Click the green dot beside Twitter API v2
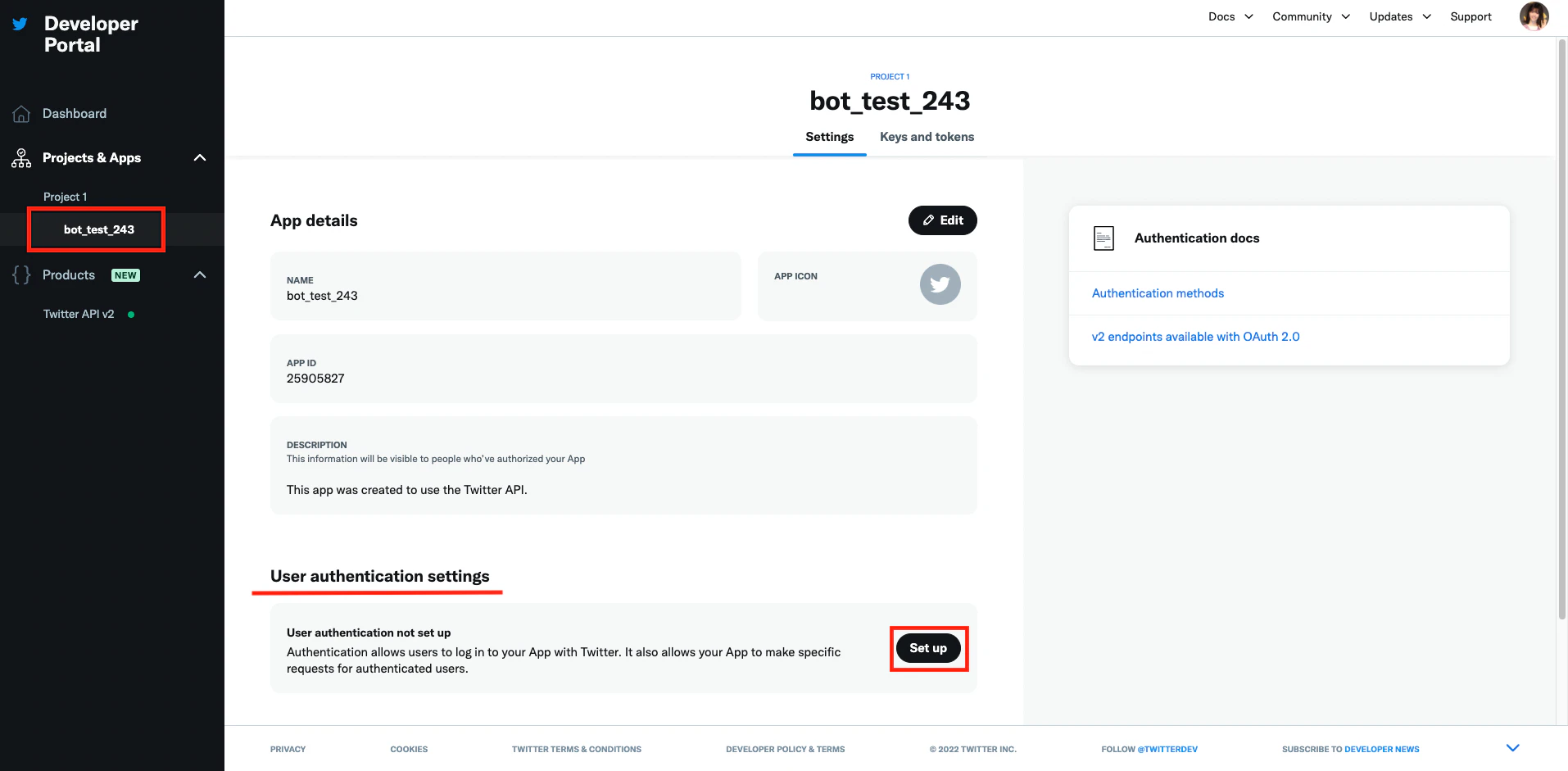1568x771 pixels. (x=131, y=315)
